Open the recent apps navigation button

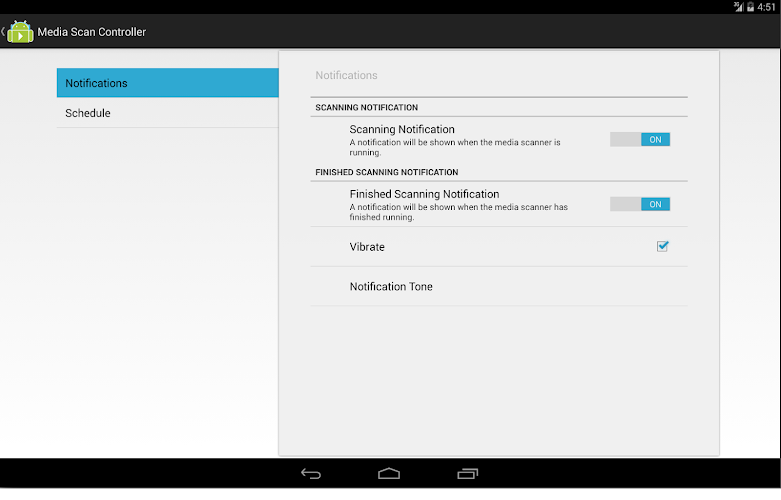(x=468, y=474)
